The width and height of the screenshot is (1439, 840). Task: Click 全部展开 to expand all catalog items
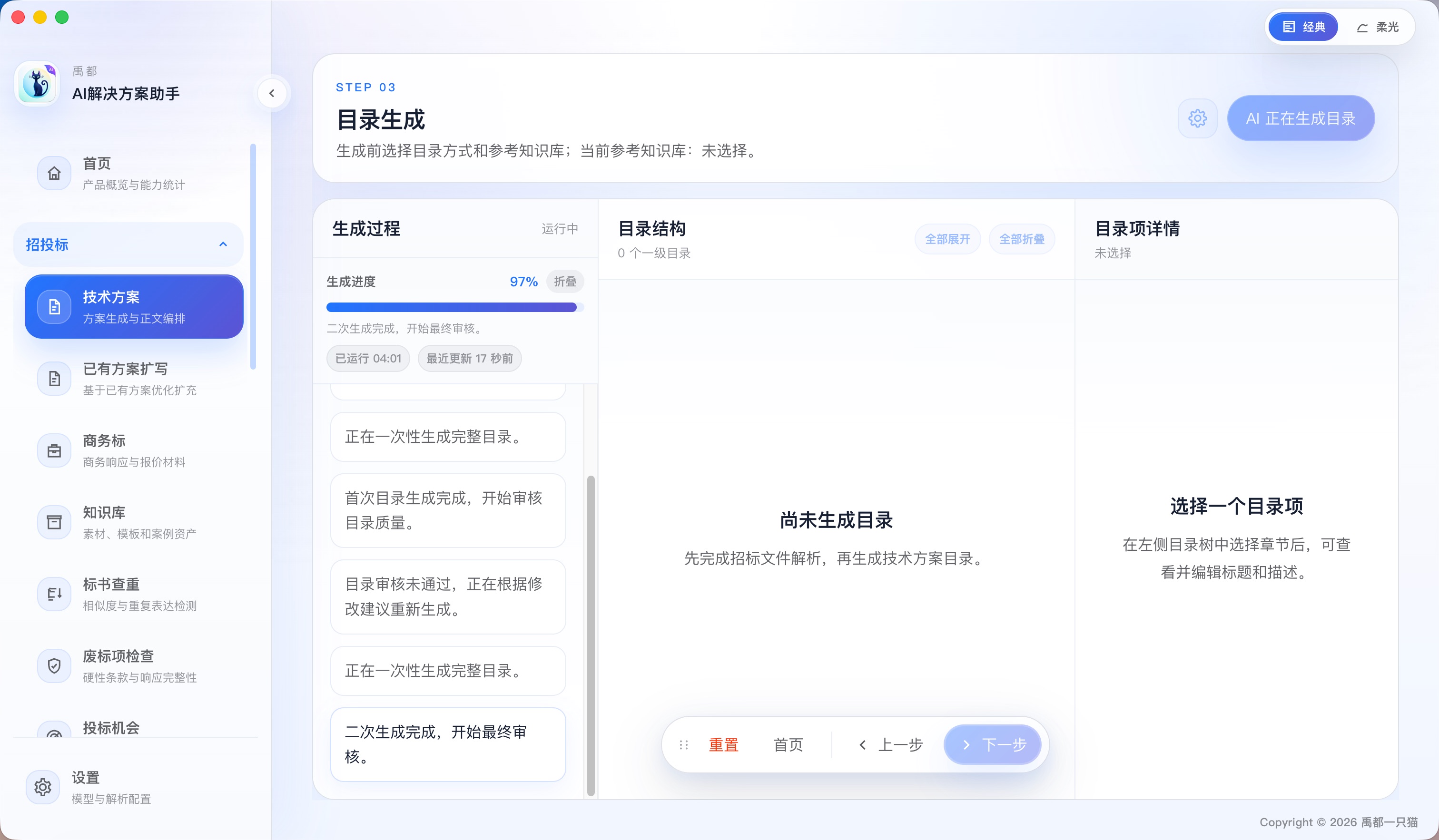tap(947, 239)
